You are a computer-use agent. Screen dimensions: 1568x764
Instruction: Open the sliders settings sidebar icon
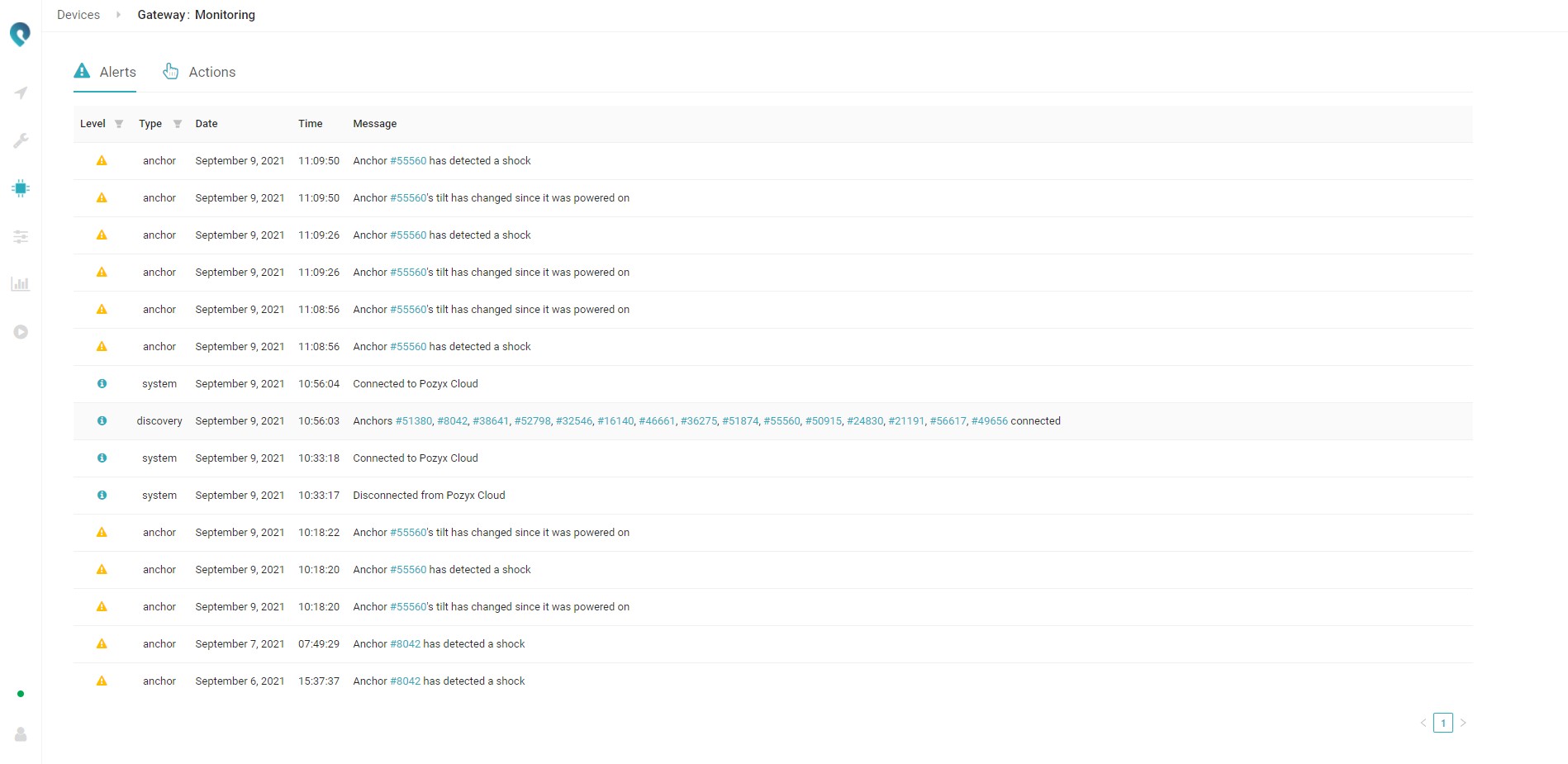tap(21, 237)
